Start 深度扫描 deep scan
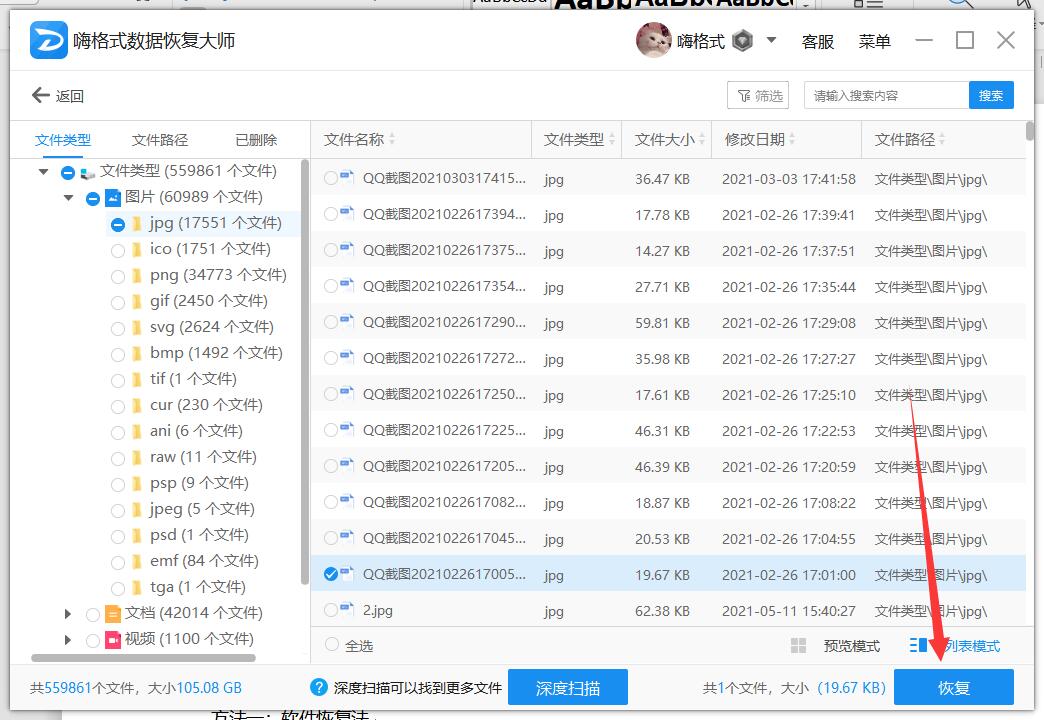The image size is (1044, 720). click(567, 687)
